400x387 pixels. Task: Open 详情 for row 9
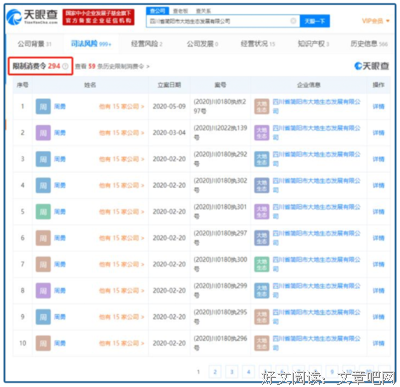[x=378, y=317]
